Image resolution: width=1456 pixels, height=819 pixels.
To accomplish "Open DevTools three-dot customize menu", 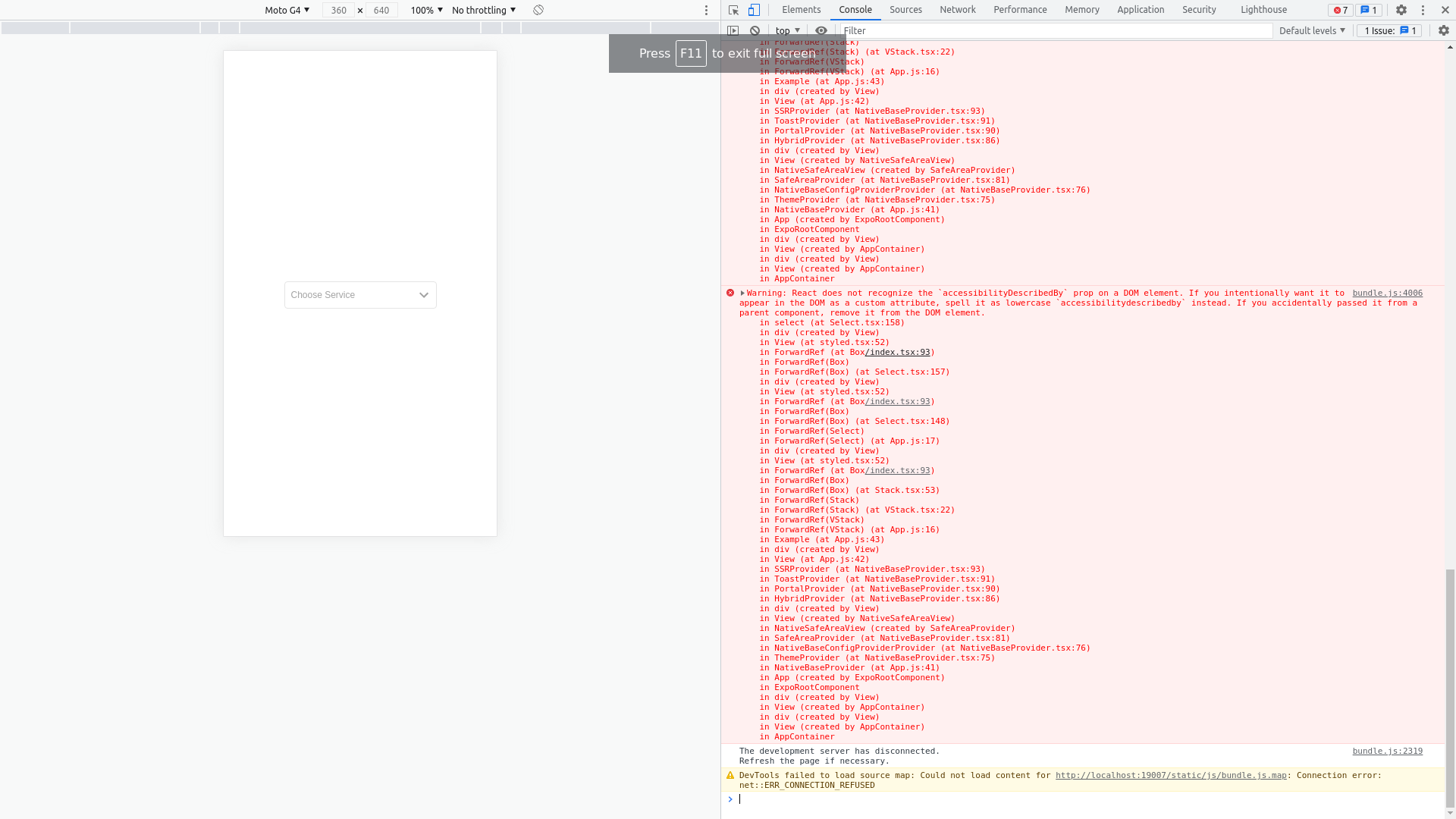I will point(1423,10).
